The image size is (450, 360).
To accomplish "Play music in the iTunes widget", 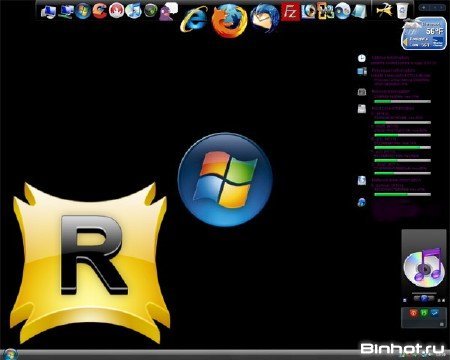I will tap(424, 298).
